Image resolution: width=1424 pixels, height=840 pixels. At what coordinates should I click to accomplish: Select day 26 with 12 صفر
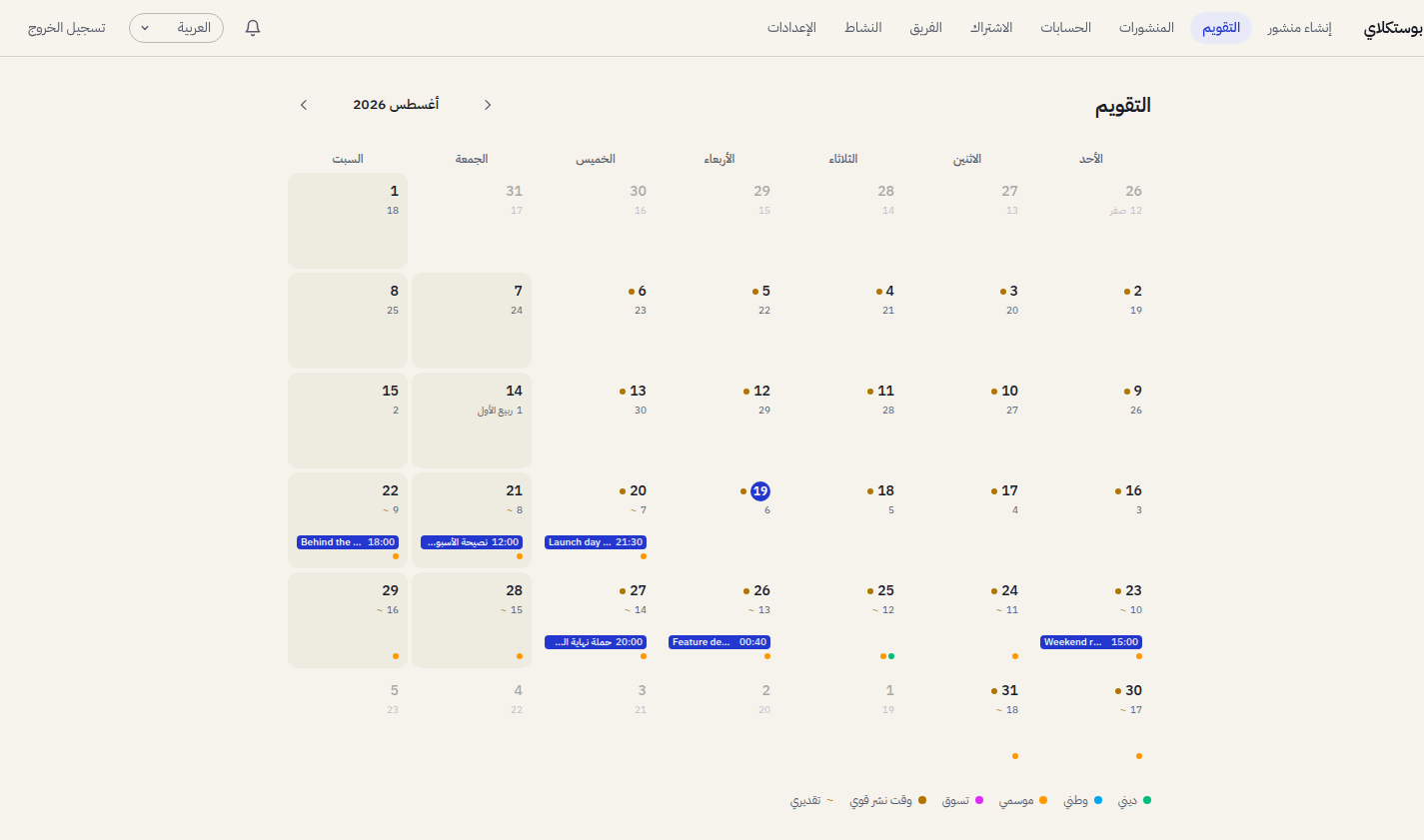tap(1091, 221)
